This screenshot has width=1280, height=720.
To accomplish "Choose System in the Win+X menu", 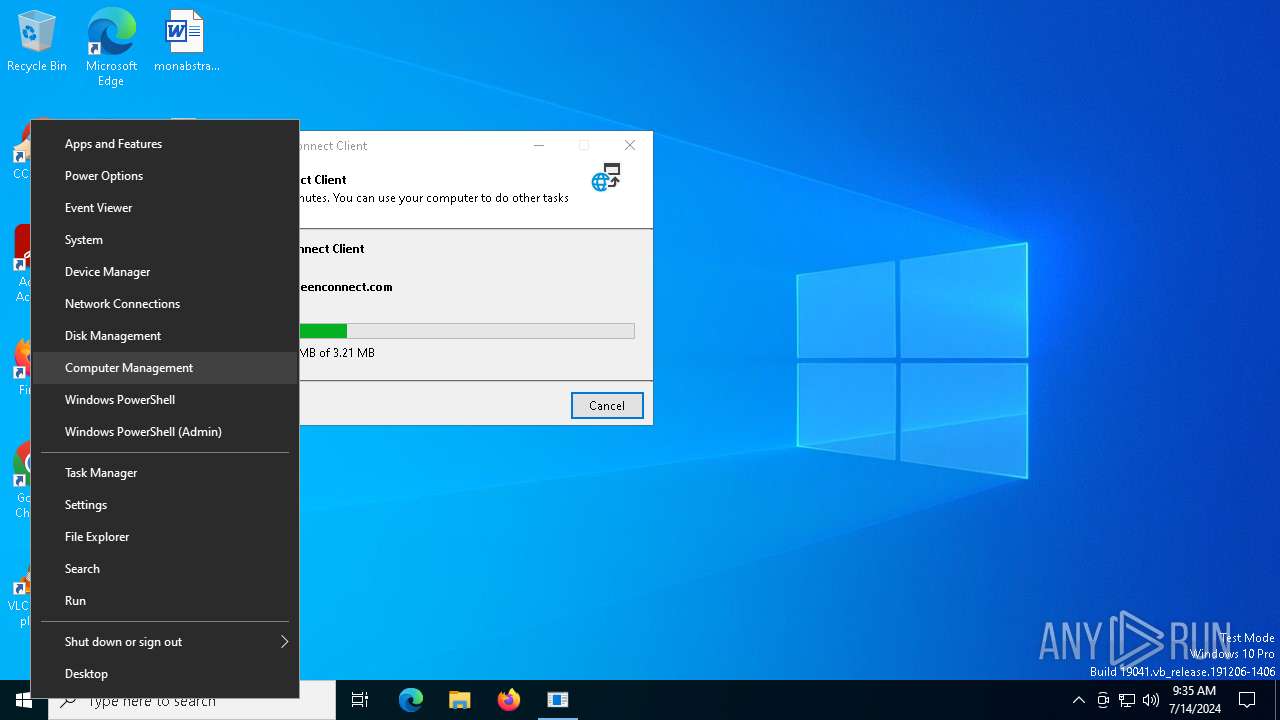I will click(x=165, y=240).
